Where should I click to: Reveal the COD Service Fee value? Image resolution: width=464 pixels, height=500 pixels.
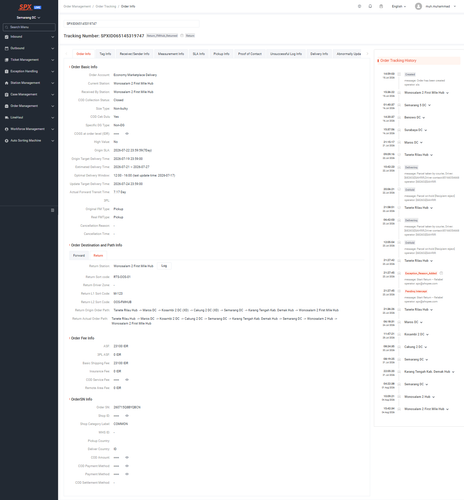pyautogui.click(x=127, y=380)
